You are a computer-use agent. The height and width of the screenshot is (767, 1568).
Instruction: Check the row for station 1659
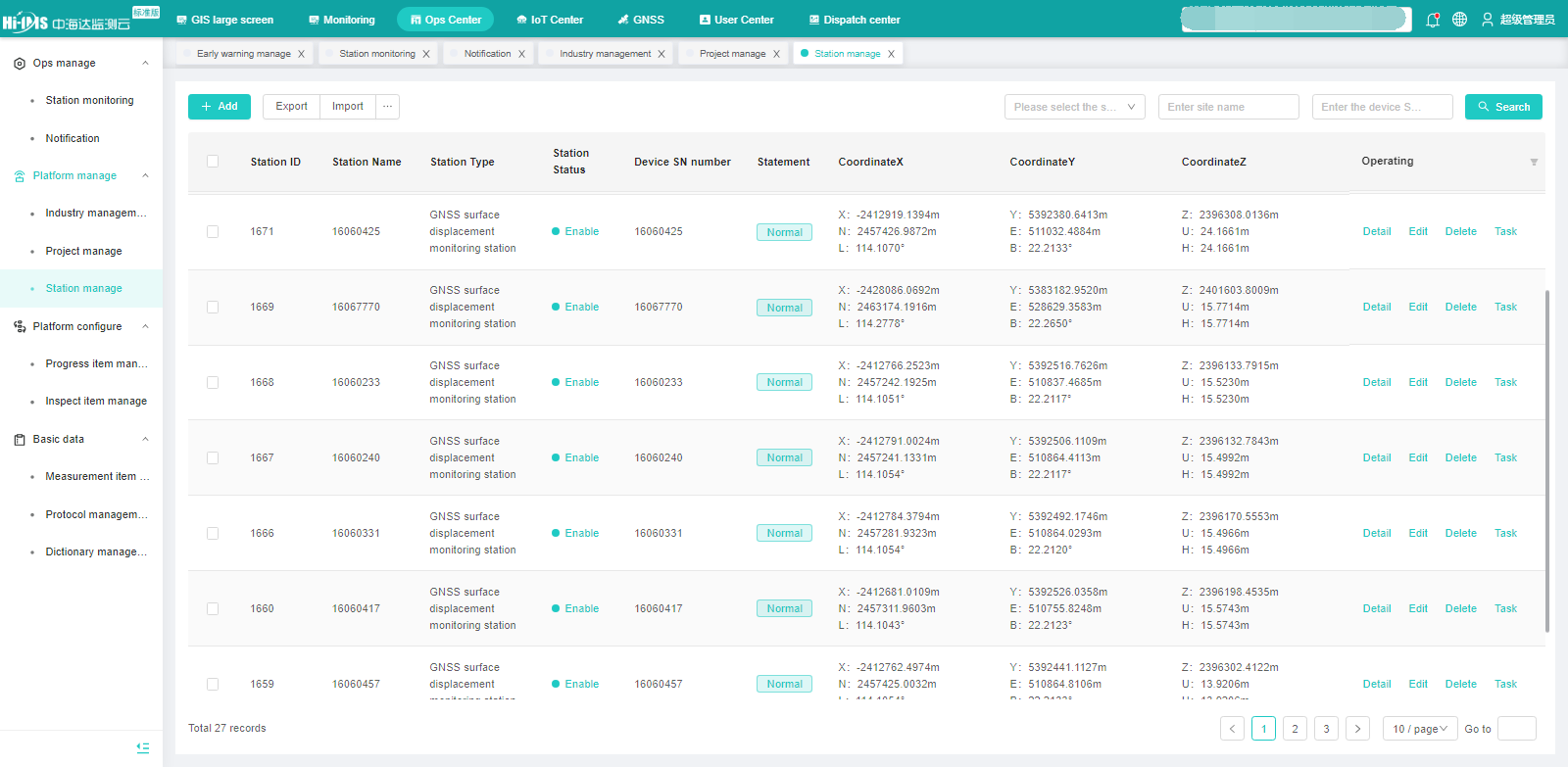point(213,685)
